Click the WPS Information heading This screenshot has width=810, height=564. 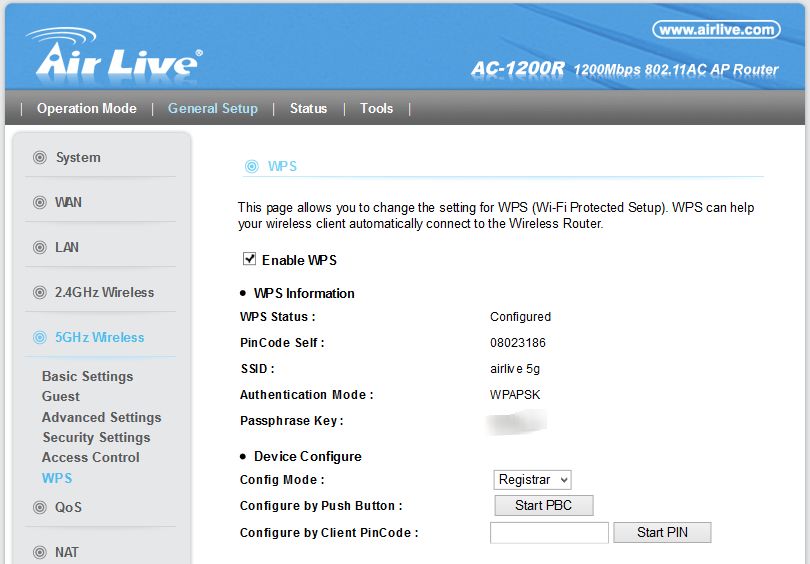pyautogui.click(x=304, y=293)
